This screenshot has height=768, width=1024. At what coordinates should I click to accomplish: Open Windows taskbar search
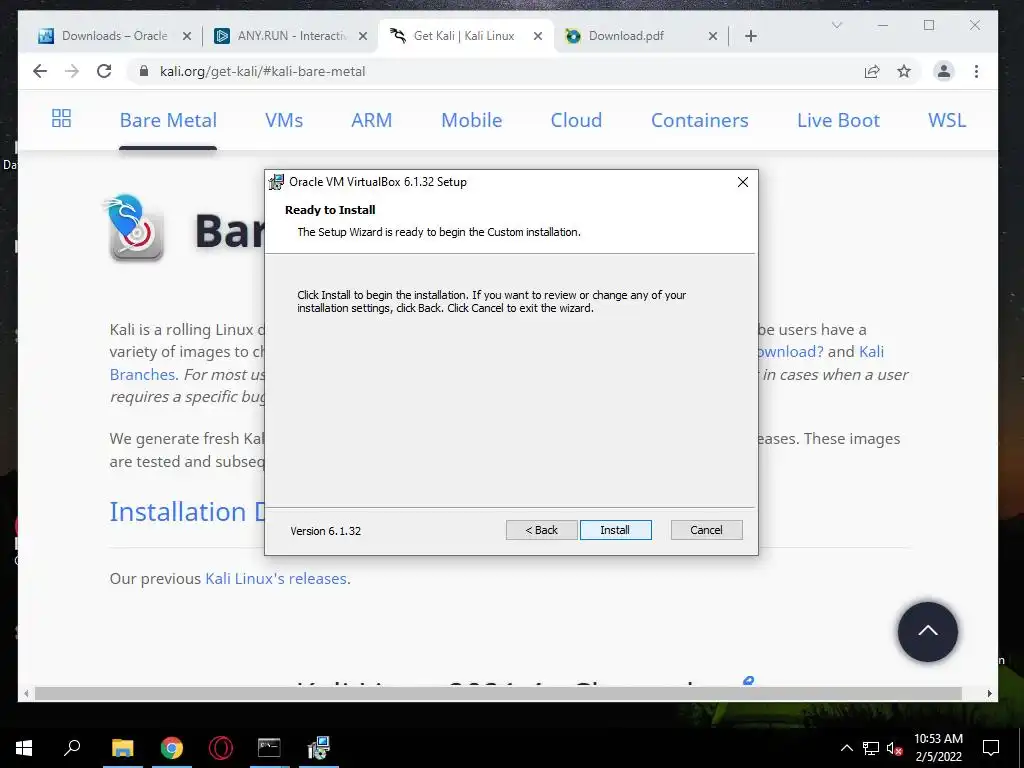tap(72, 748)
